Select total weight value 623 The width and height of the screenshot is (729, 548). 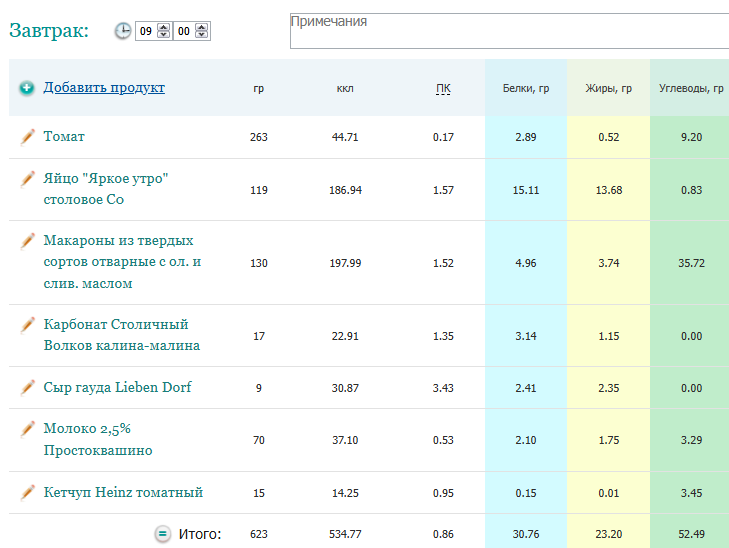click(259, 534)
